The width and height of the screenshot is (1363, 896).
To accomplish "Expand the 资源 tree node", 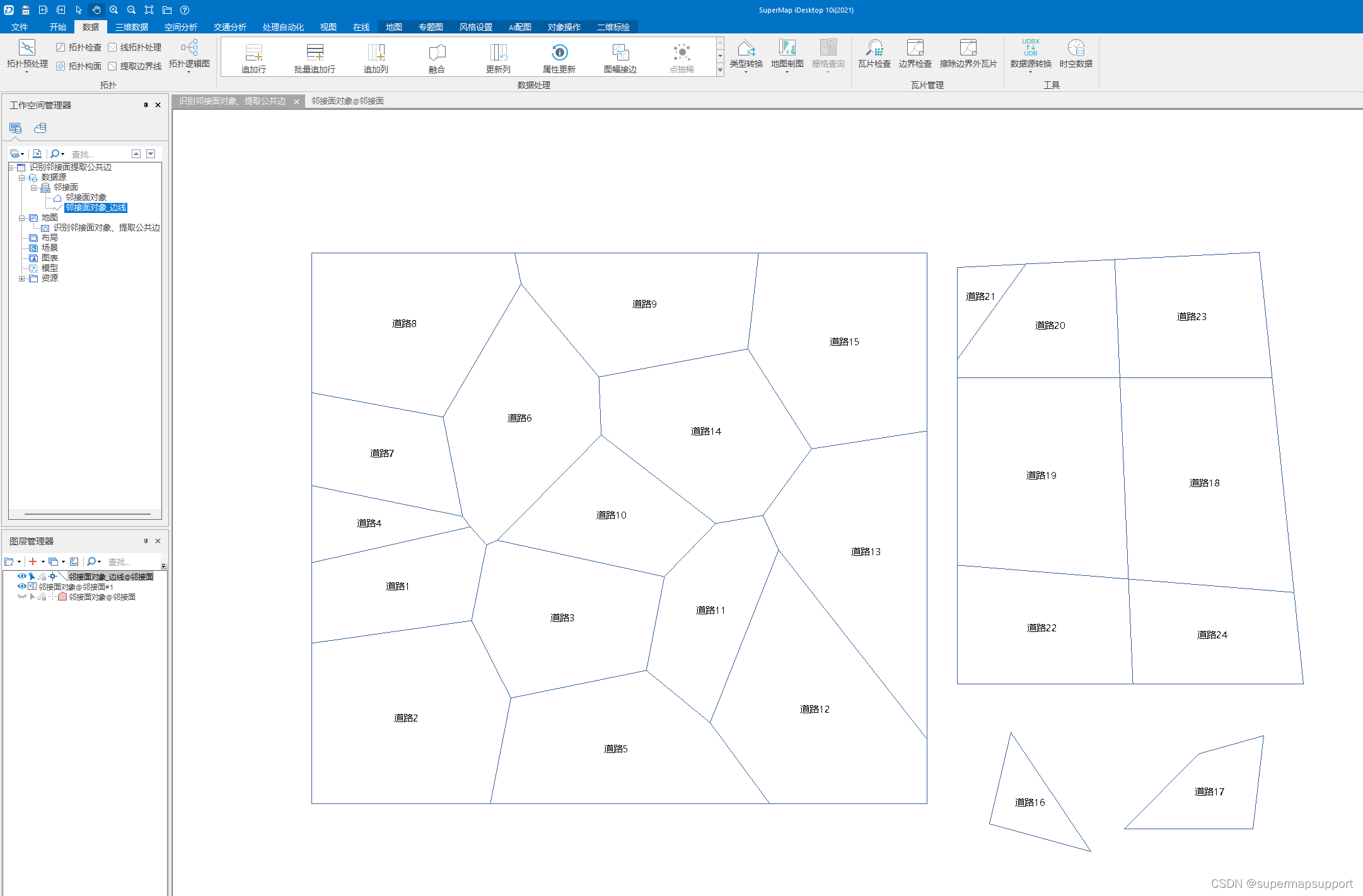I will (22, 279).
